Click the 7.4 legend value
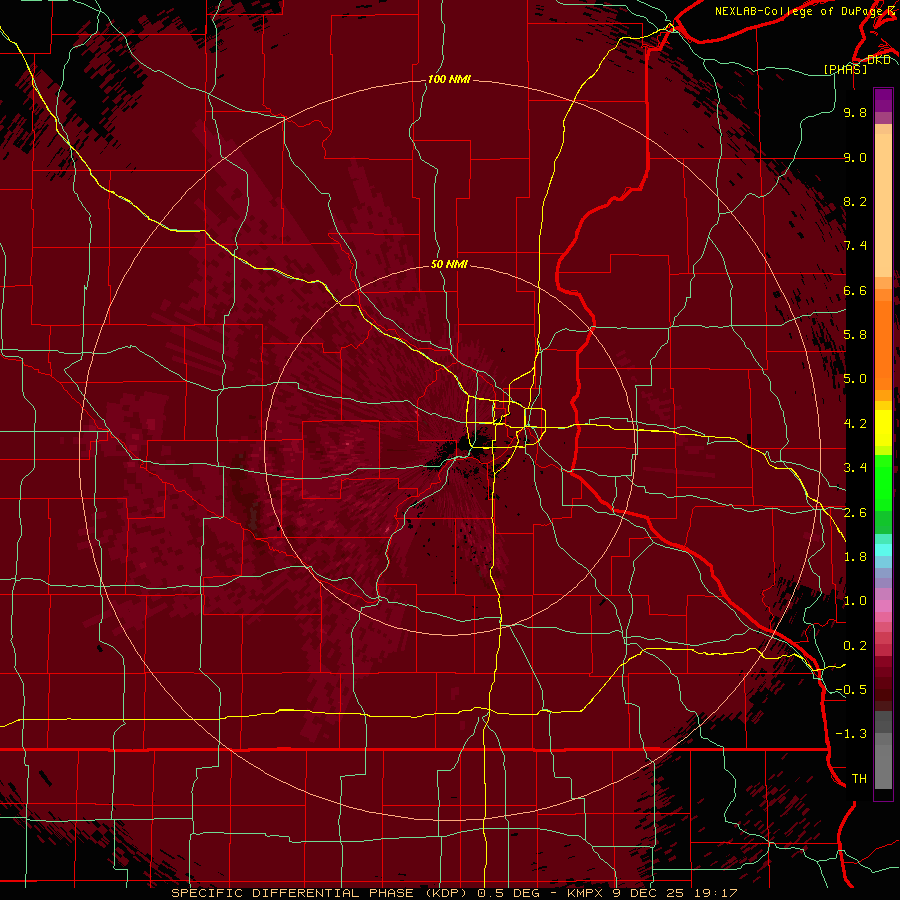The image size is (900, 900). click(x=855, y=246)
